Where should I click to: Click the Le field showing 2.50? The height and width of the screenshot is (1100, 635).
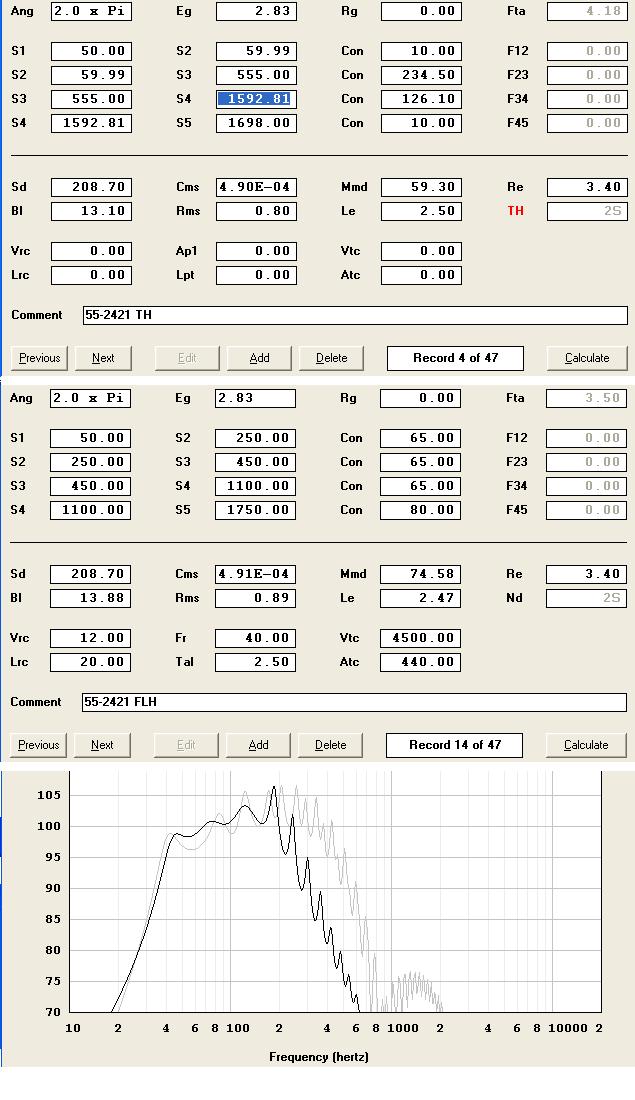point(422,211)
